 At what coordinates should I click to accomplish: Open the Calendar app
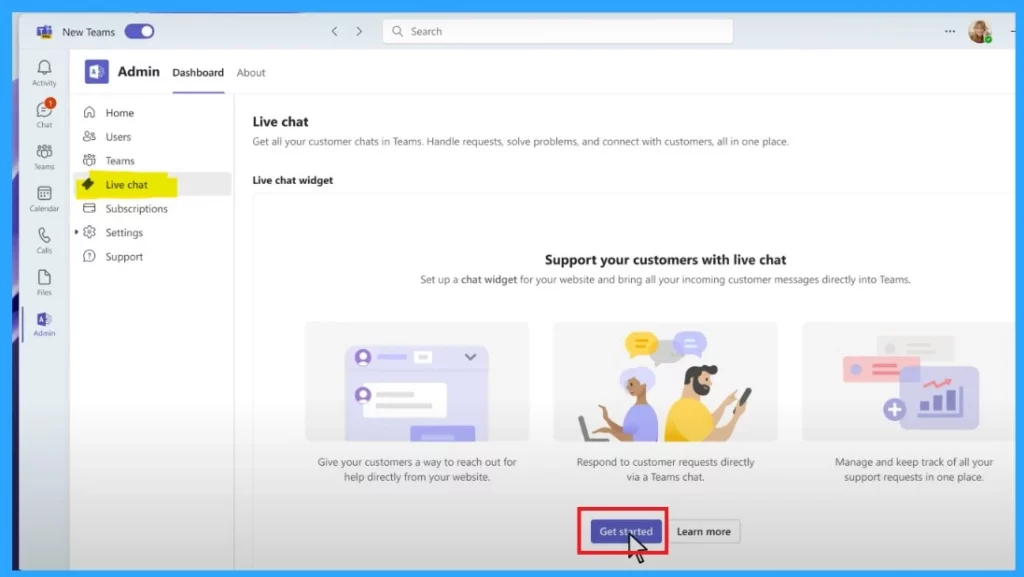click(44, 198)
